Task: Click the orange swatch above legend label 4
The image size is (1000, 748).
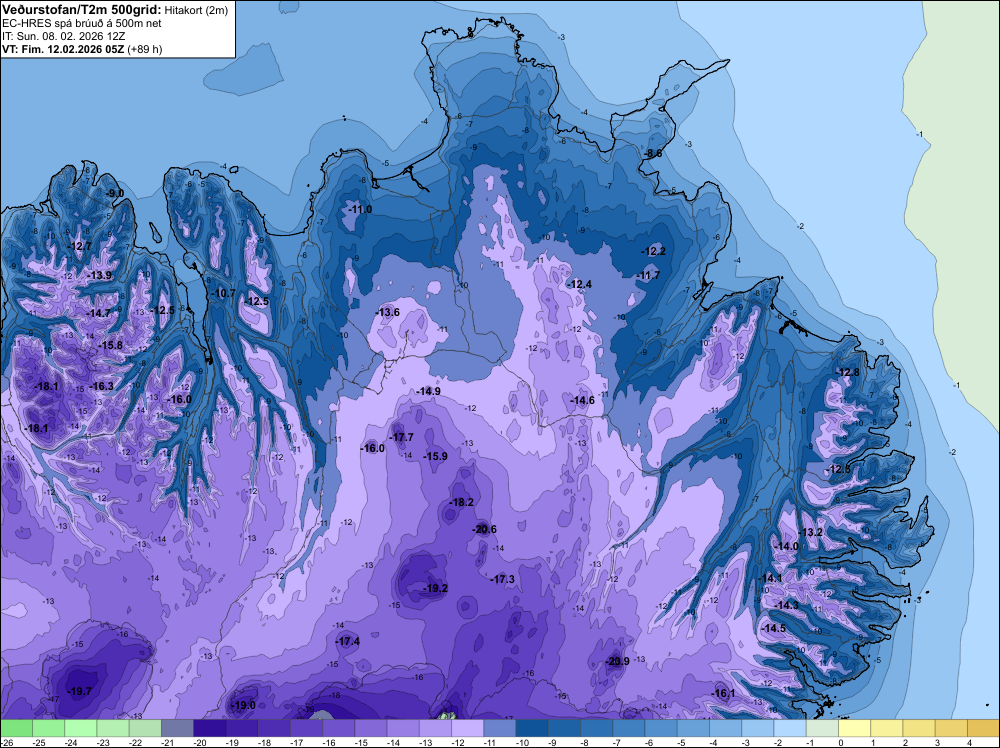Action: click(983, 728)
